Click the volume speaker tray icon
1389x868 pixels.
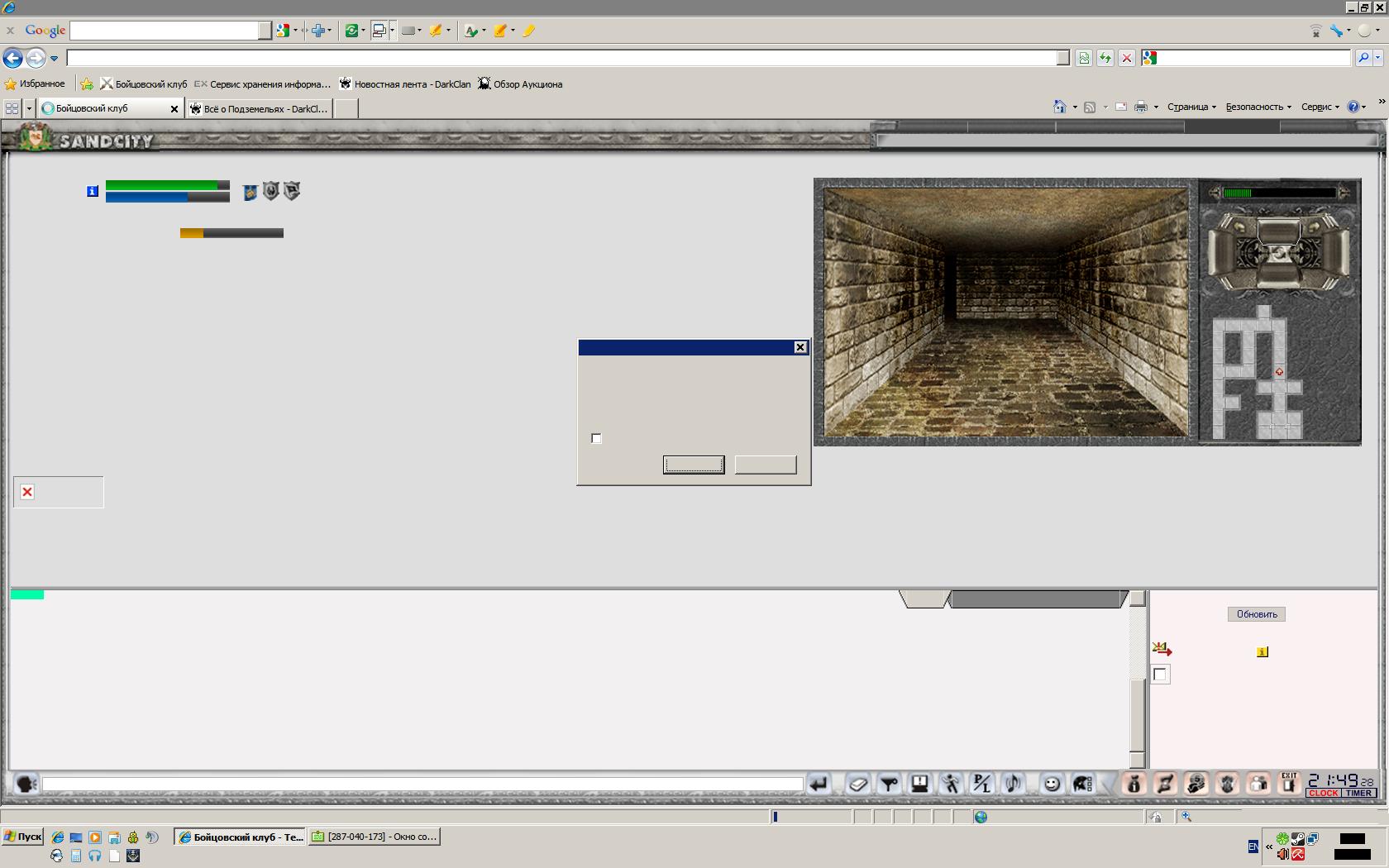pos(1283,854)
